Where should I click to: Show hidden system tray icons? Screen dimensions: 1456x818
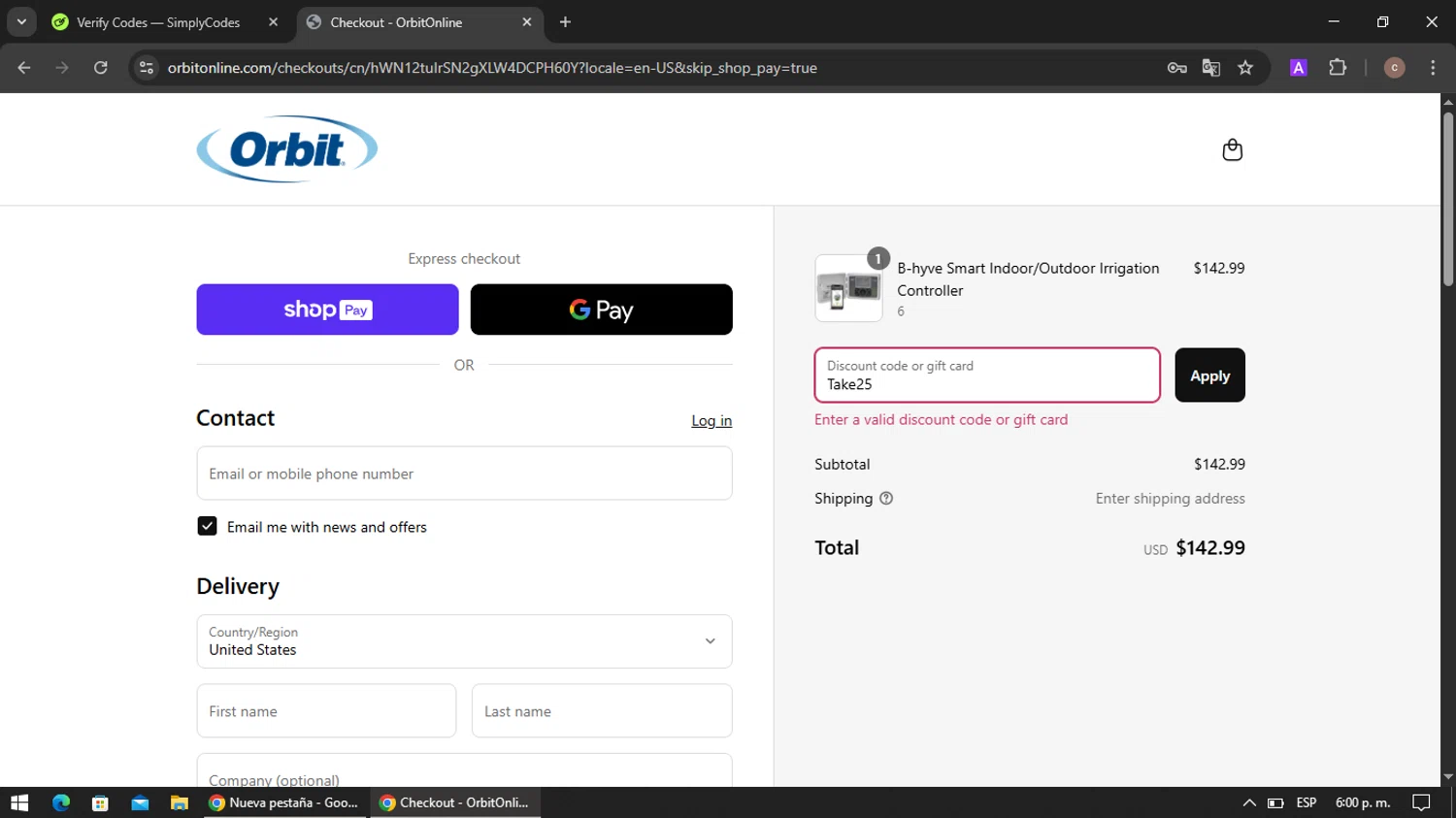[1249, 802]
